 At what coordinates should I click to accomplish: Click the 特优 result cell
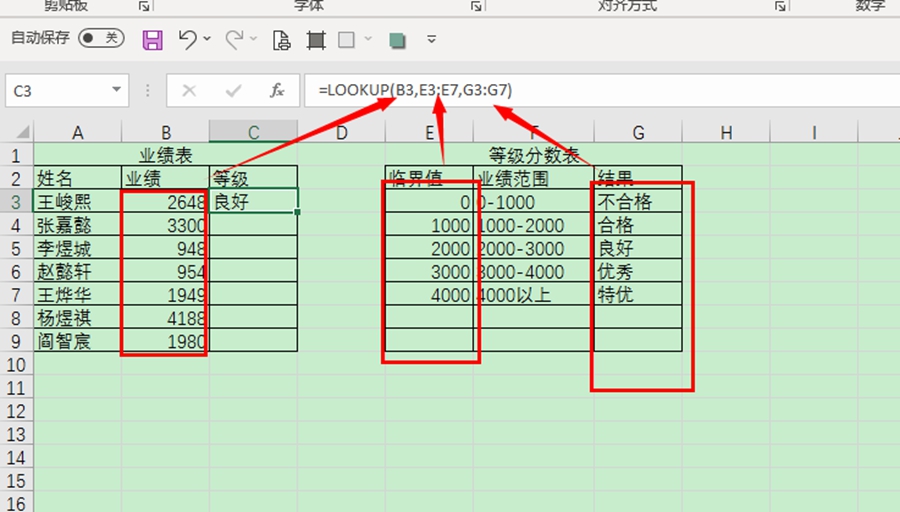pos(638,294)
